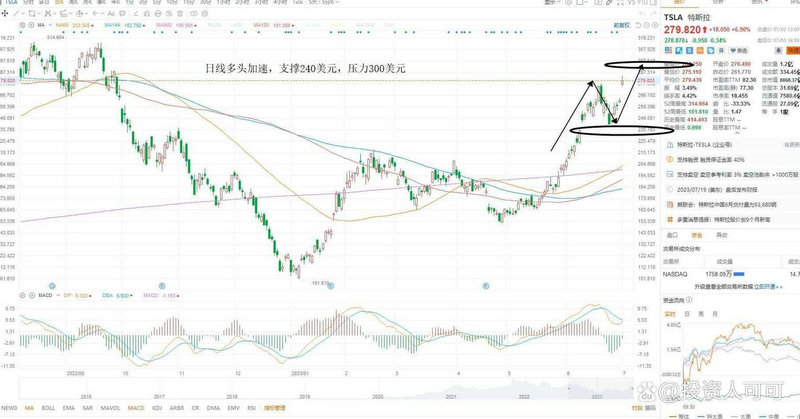
Task: Open MA indicator settings gear icon
Action: (x=22, y=25)
